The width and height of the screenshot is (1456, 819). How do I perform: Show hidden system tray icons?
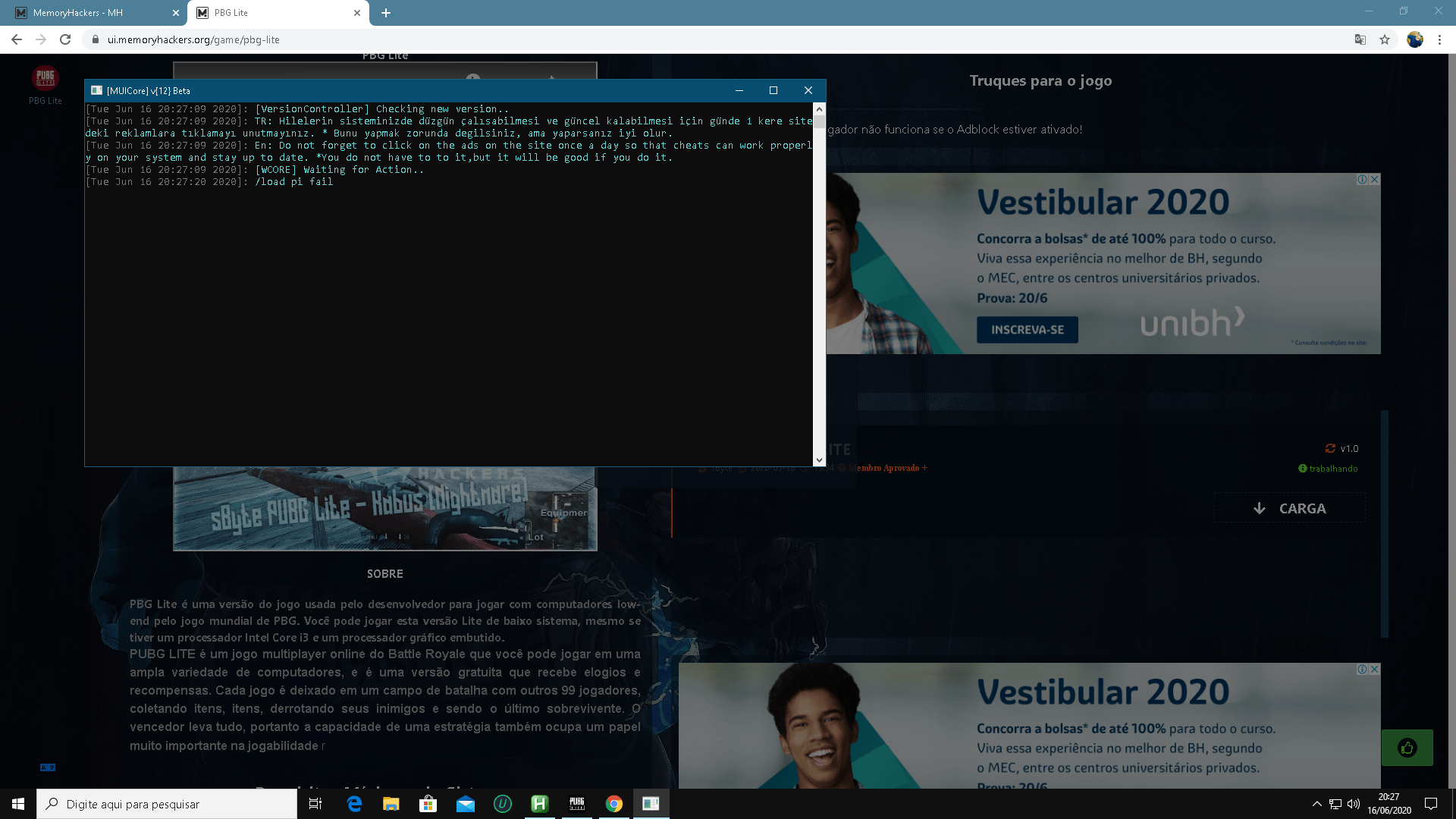[x=1317, y=804]
